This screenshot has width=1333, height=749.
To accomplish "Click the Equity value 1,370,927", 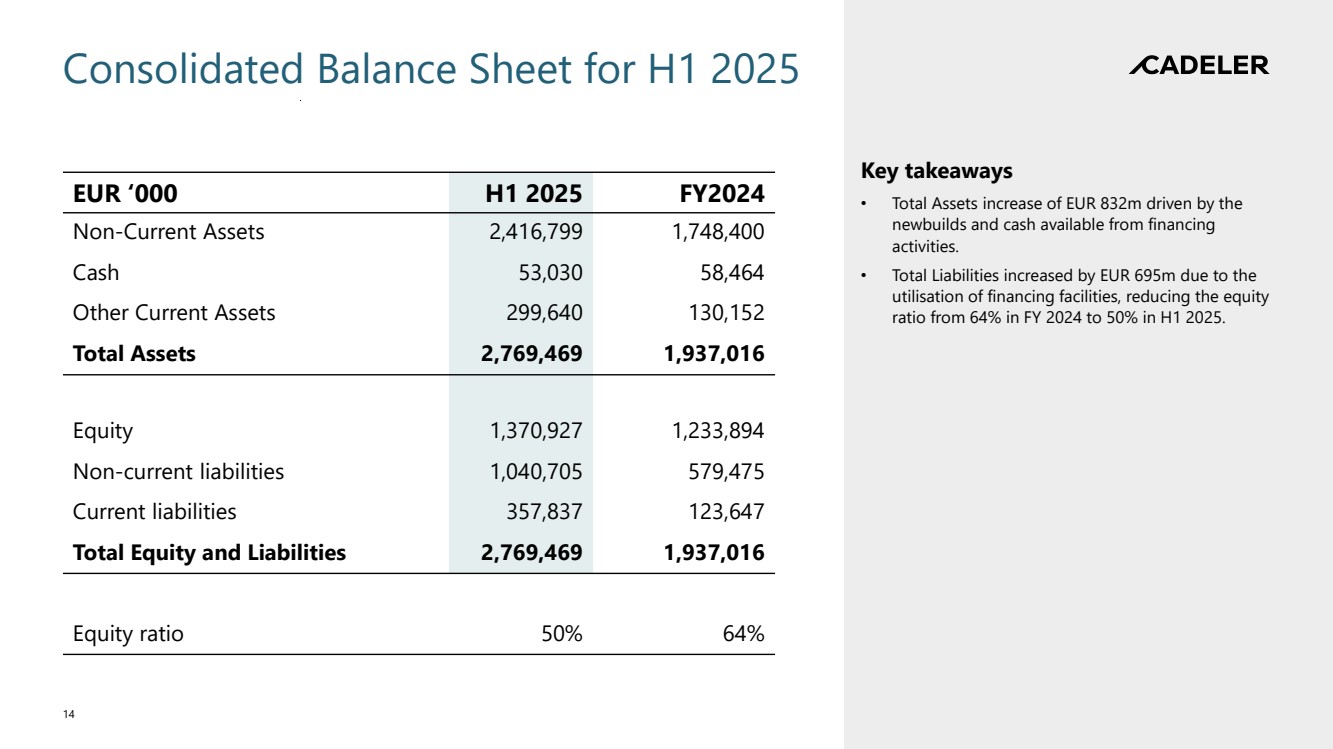I will tap(535, 431).
